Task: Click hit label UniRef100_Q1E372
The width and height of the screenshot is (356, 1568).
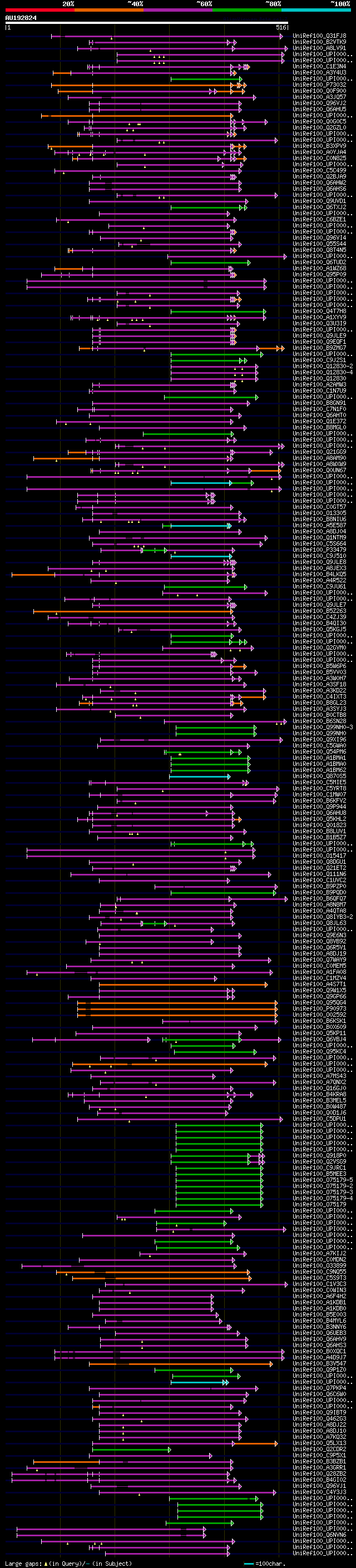Action: (x=319, y=421)
